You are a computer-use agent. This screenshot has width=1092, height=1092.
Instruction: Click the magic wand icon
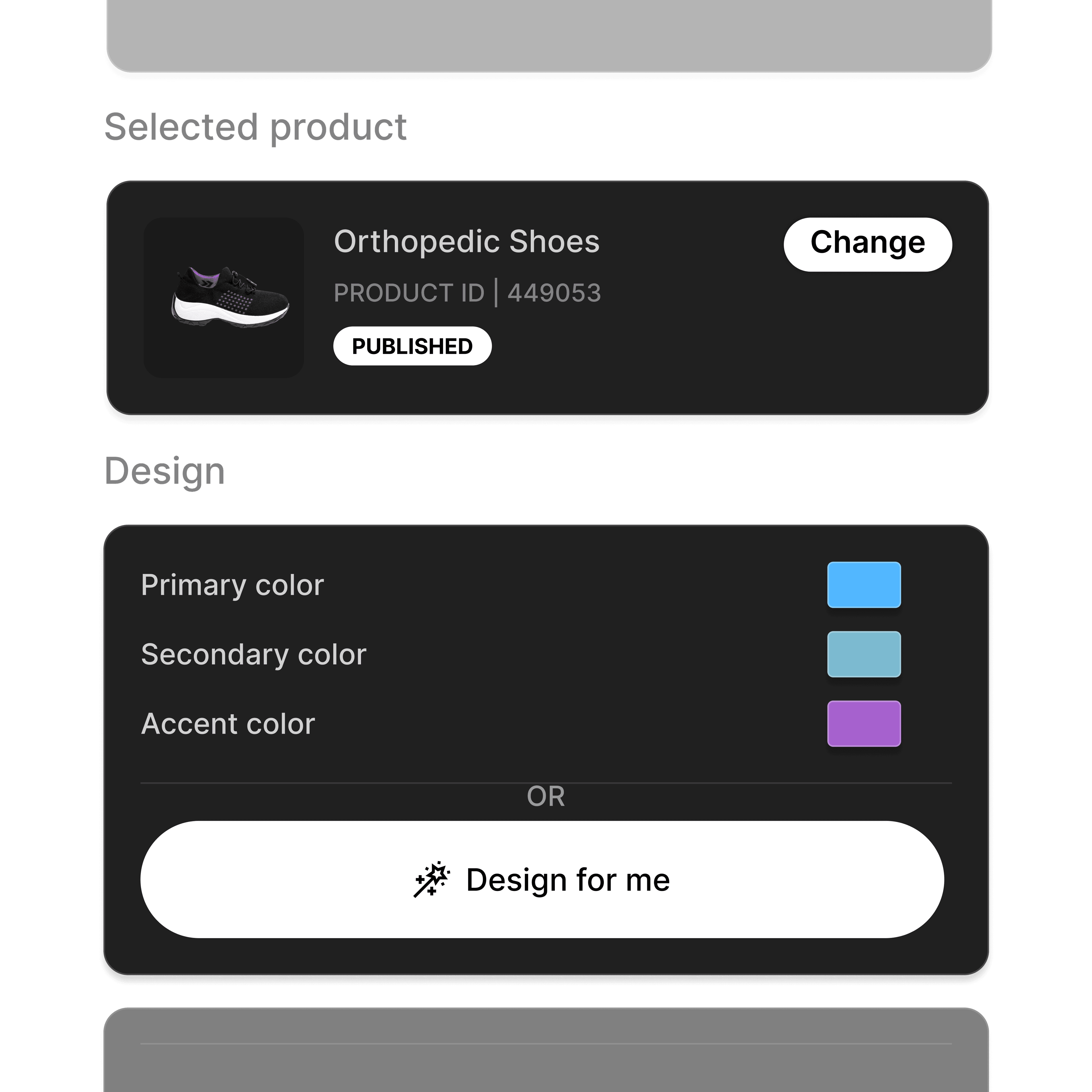[432, 880]
